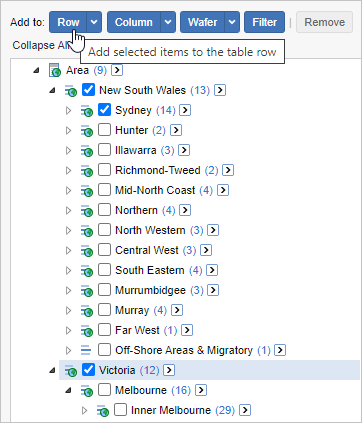
Task: Expand the Hunter node
Action: point(68,130)
